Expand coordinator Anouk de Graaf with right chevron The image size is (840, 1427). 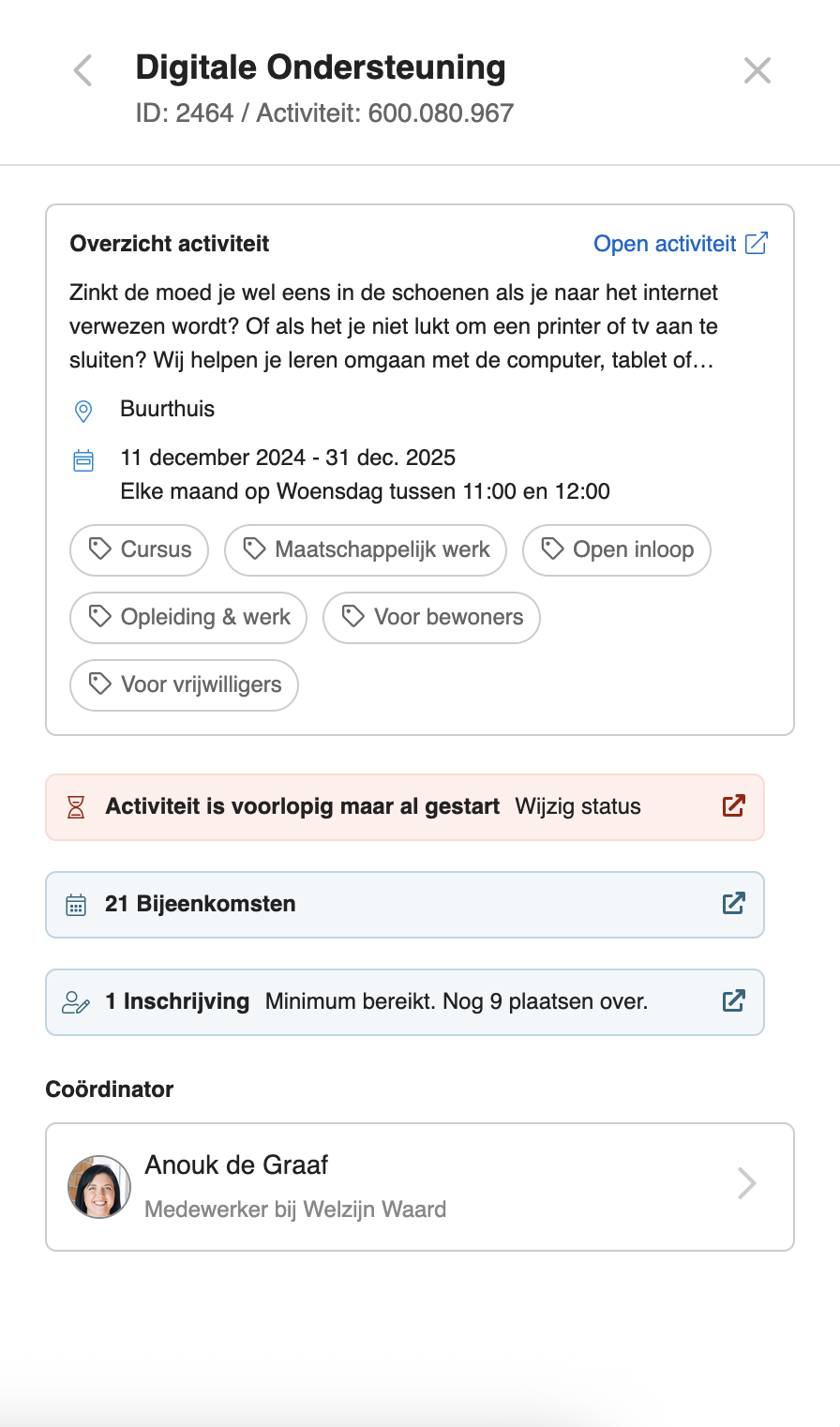point(746,1184)
